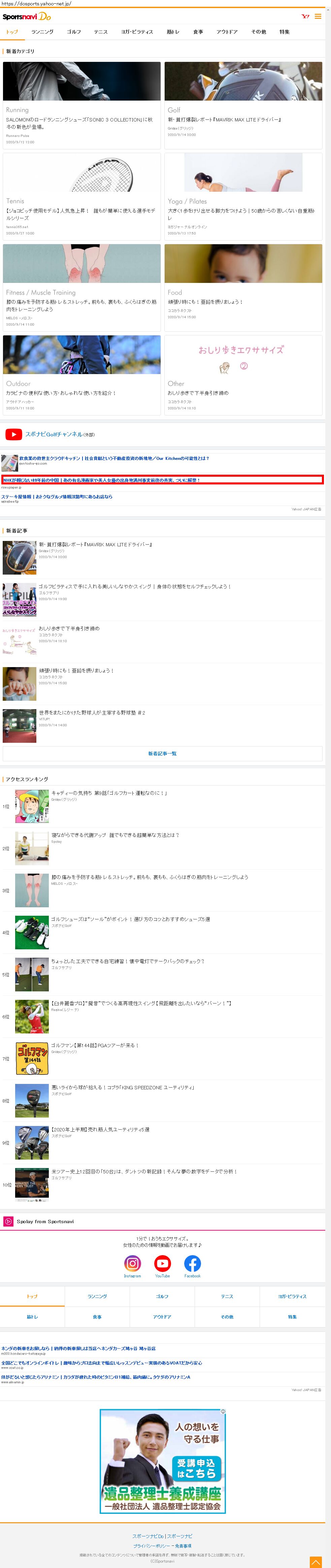Open the アウトドア tab in footer navigation

coord(162,1317)
